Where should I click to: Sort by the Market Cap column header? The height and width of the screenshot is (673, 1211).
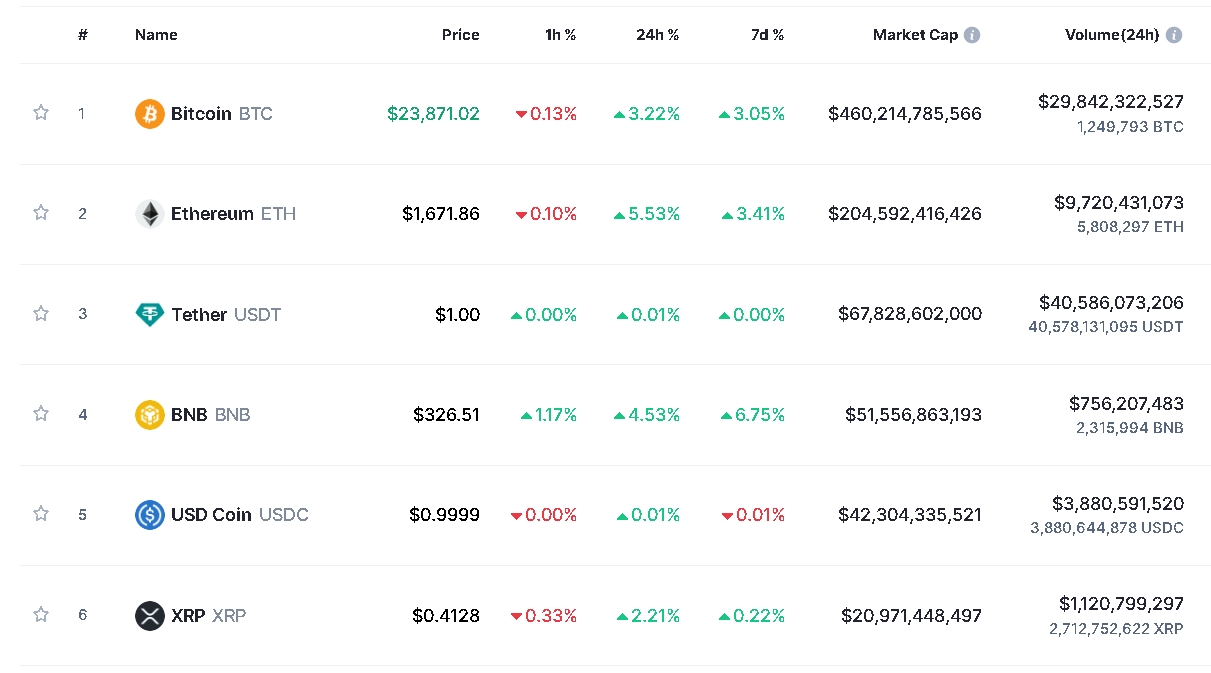click(915, 35)
